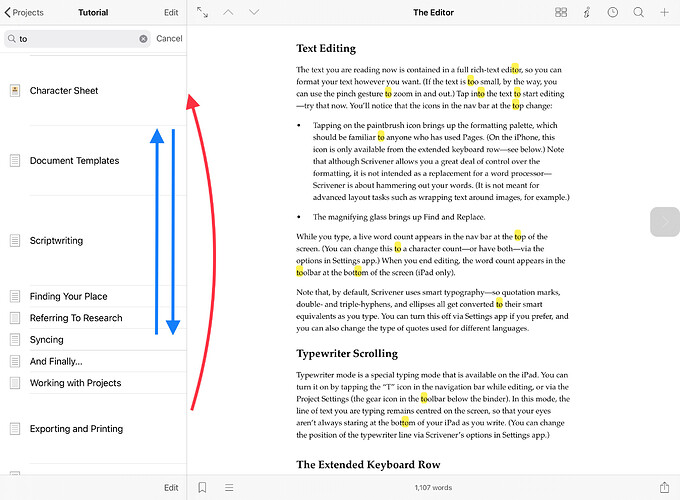680x500 pixels.
Task: Toggle full-screen editor expand arrows
Action: pos(203,12)
